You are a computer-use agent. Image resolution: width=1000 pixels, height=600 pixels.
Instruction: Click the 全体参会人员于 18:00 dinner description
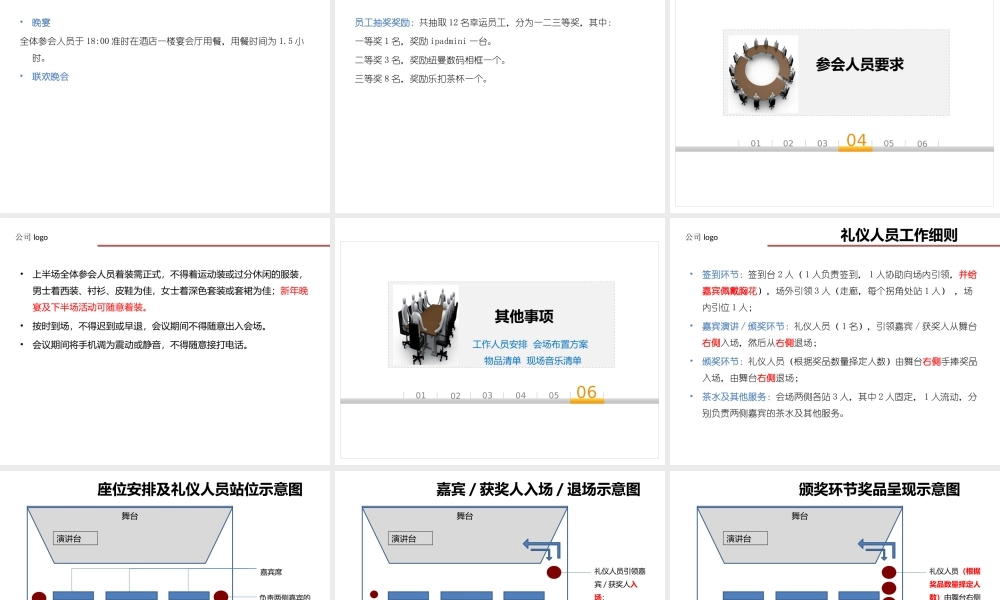coord(162,50)
